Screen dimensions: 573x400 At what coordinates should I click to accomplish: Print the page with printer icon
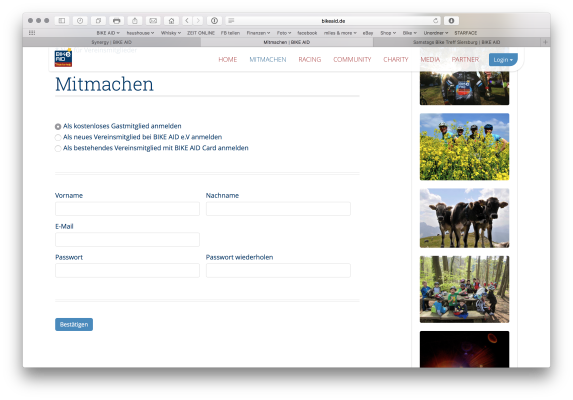pyautogui.click(x=117, y=21)
